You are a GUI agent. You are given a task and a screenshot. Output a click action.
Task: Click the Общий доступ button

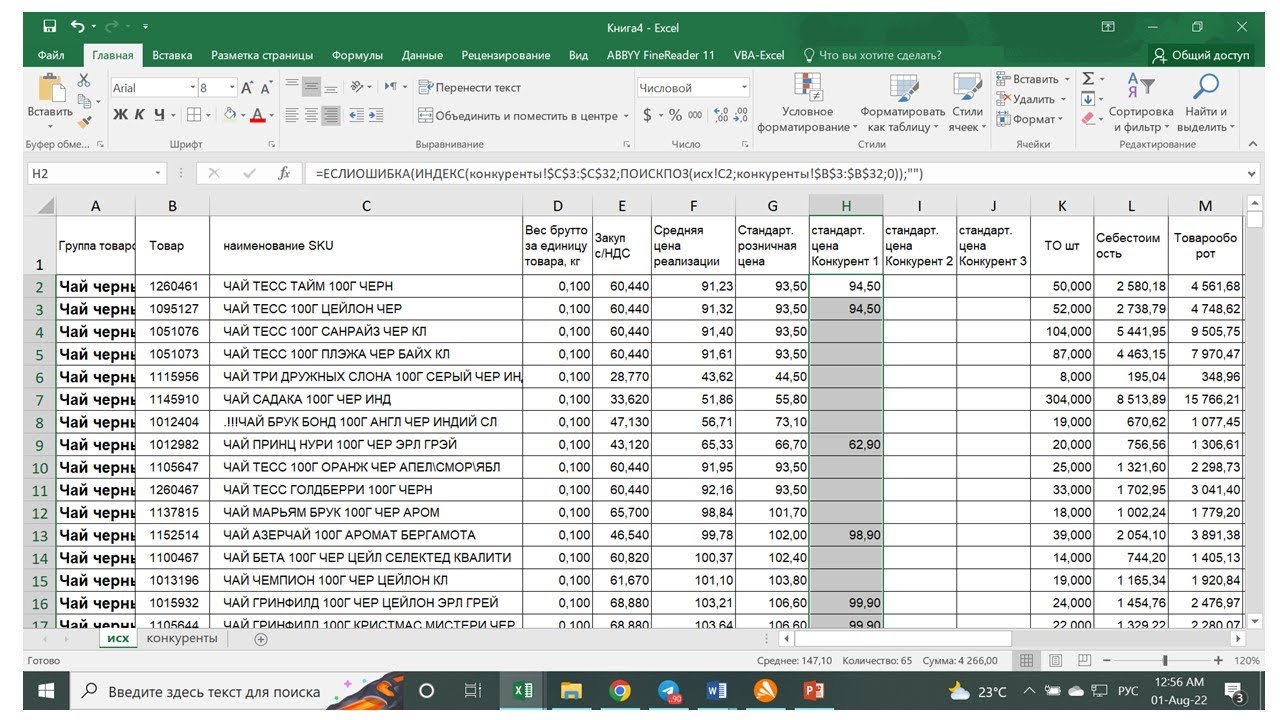(1201, 55)
